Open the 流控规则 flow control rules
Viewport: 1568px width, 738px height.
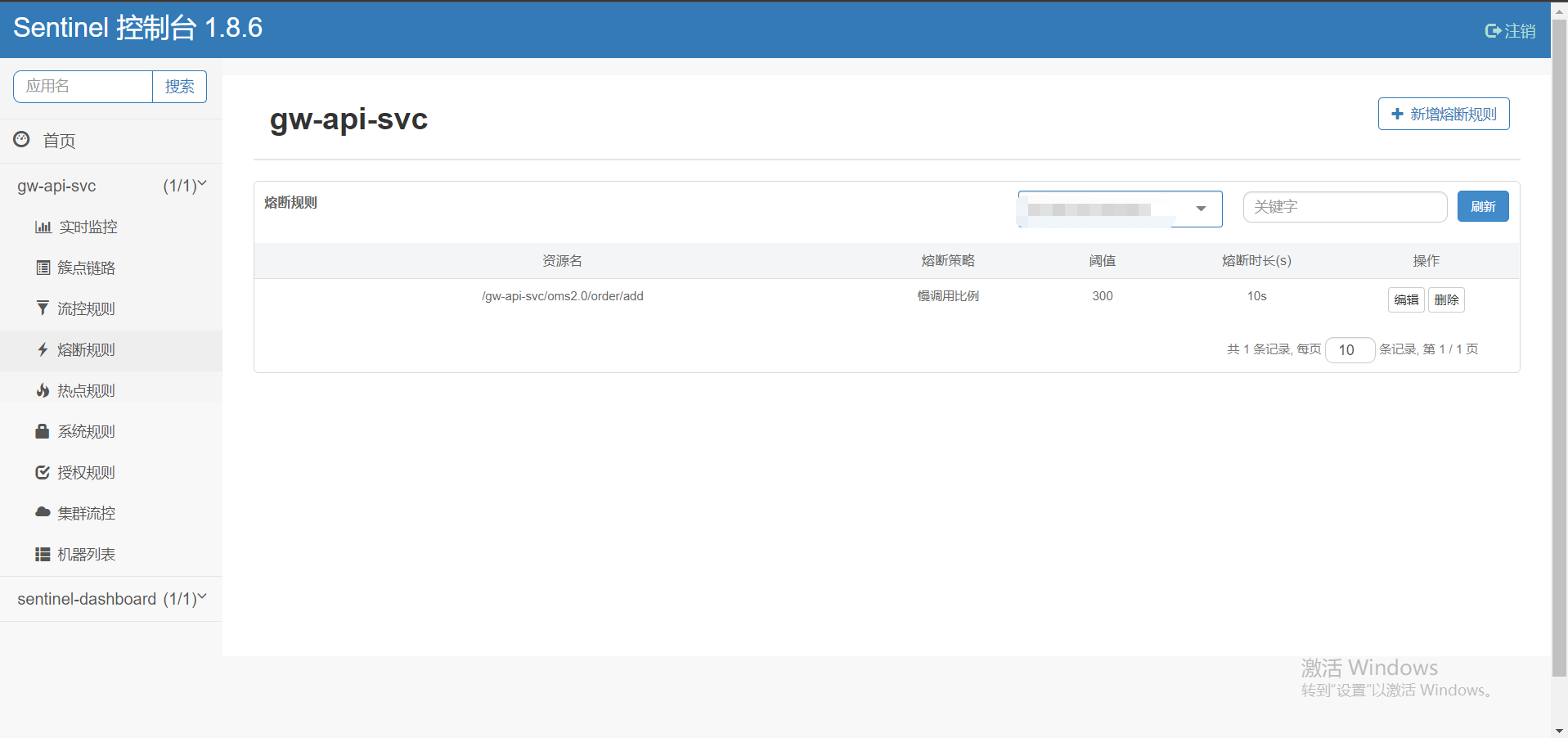[x=85, y=308]
